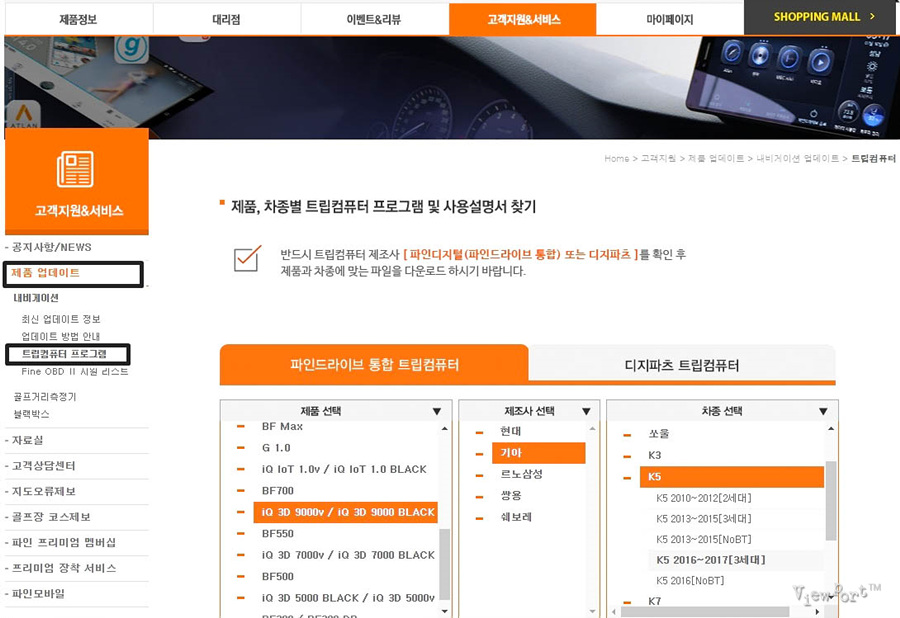Open 공지사항/NEWS in the sidebar
Image resolution: width=900 pixels, height=618 pixels.
pos(52,247)
